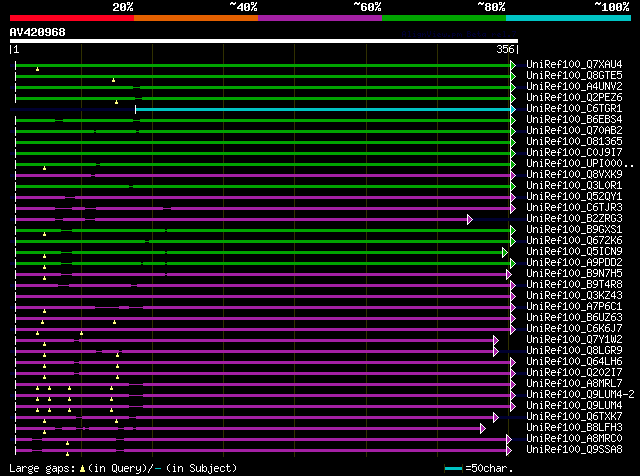The height and width of the screenshot is (476, 640).
Task: Open the UniRef100_A4UNV2 hit label
Action: pos(574,87)
